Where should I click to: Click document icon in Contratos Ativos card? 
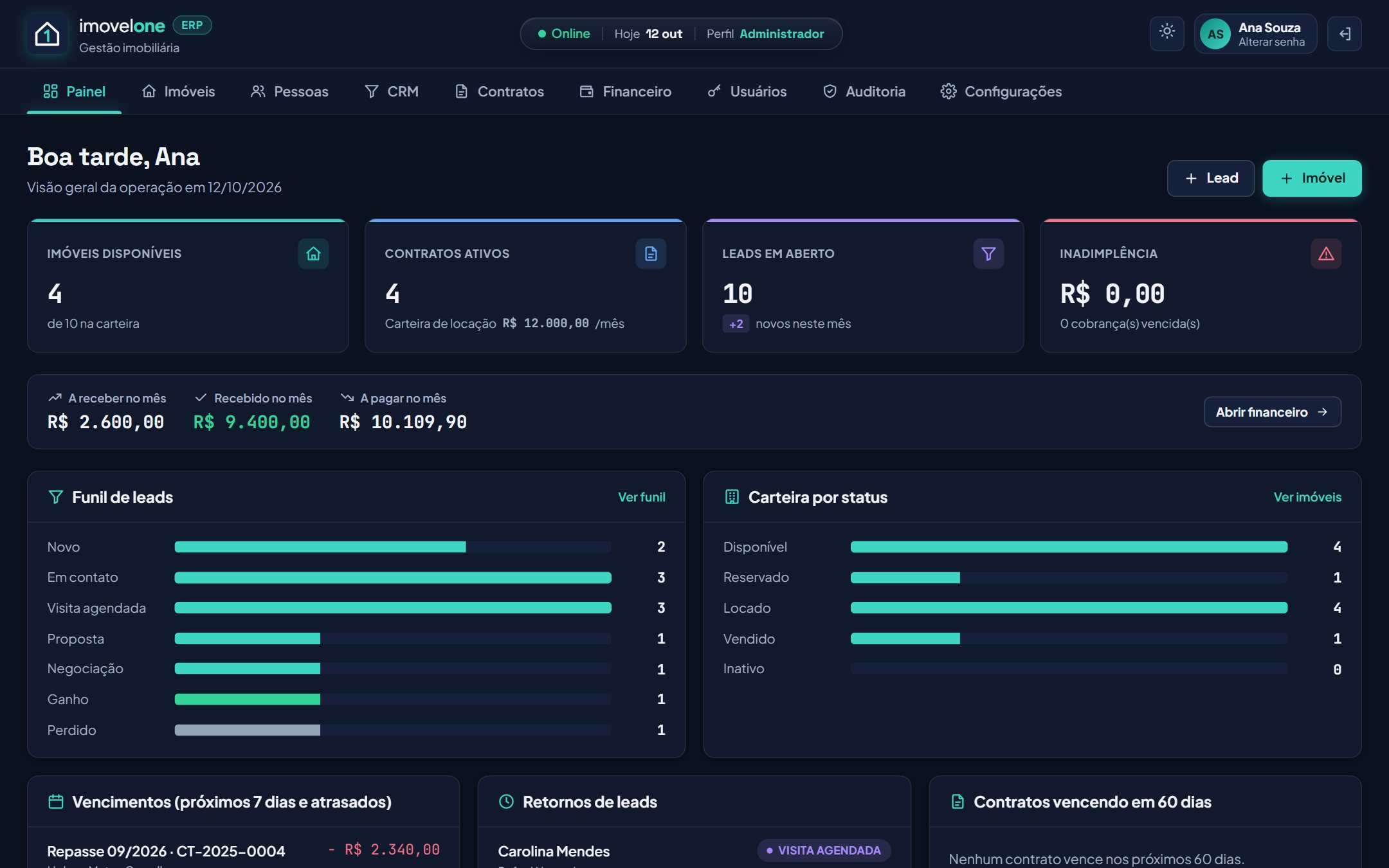(x=651, y=254)
